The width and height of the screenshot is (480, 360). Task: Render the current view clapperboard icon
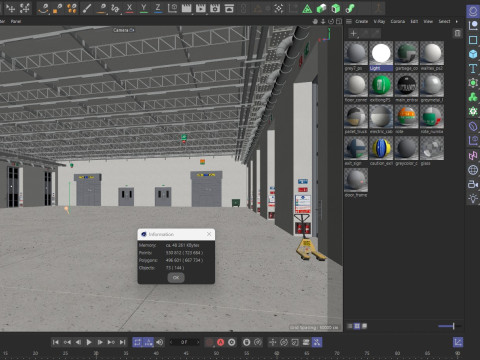[x=187, y=8]
